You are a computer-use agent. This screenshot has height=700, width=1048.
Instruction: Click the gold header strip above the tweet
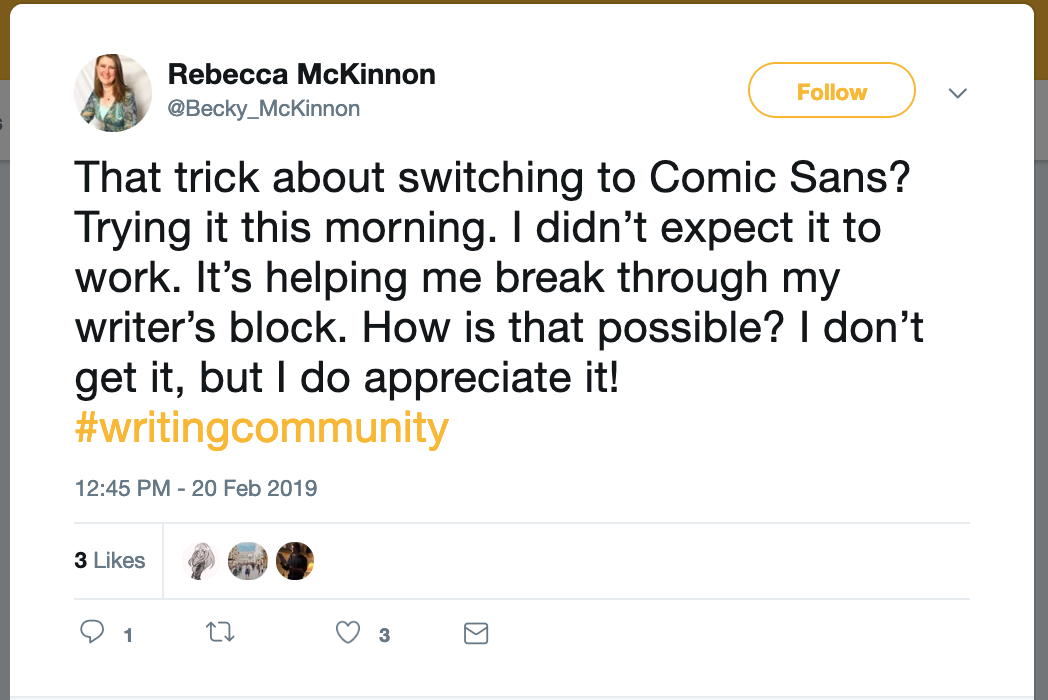524,1
